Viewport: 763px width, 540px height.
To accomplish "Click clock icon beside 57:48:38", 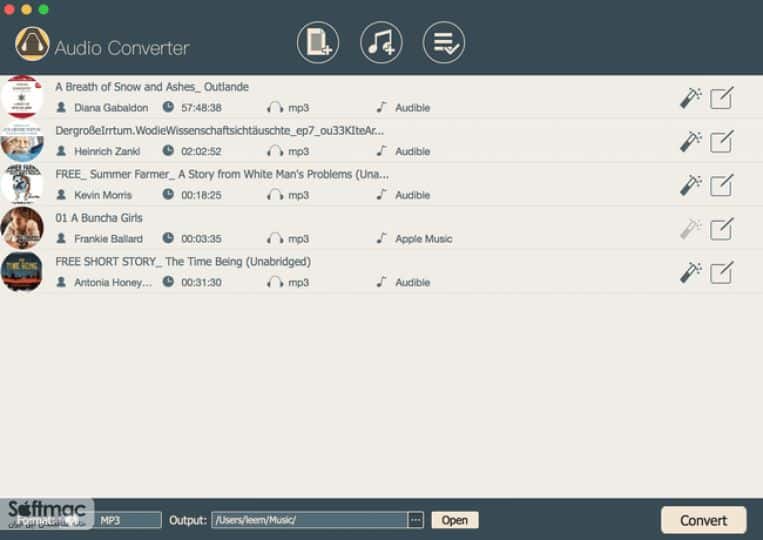I will [168, 107].
